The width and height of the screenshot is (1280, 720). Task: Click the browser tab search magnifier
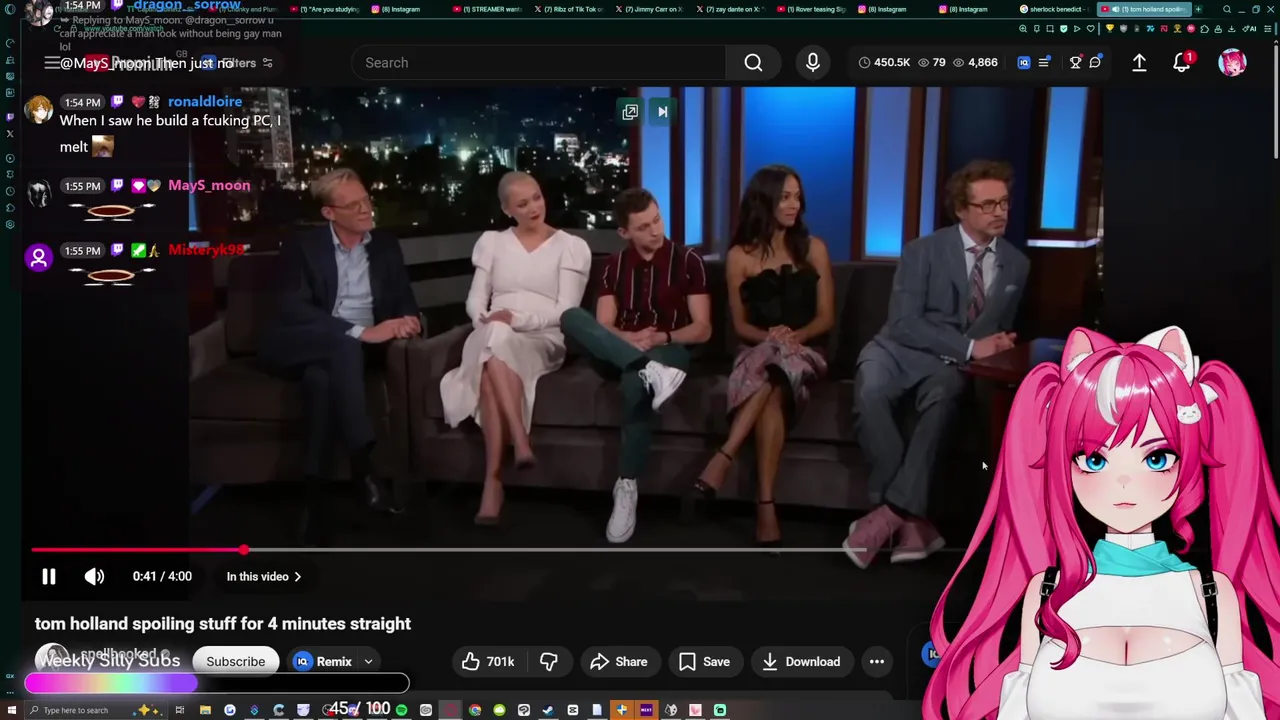[x=1227, y=9]
